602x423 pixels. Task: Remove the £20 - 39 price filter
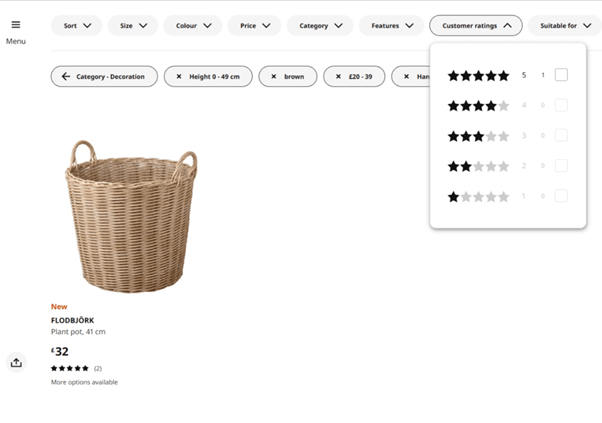[339, 76]
